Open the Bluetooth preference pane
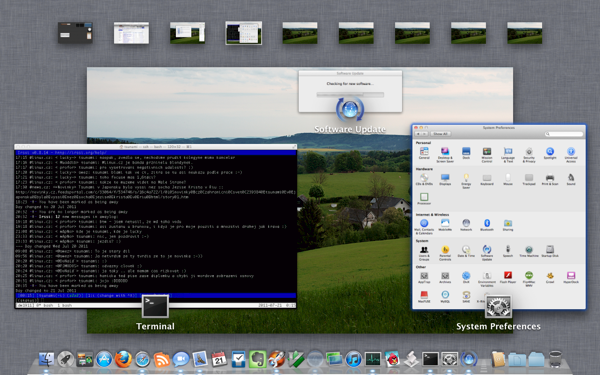 (487, 225)
